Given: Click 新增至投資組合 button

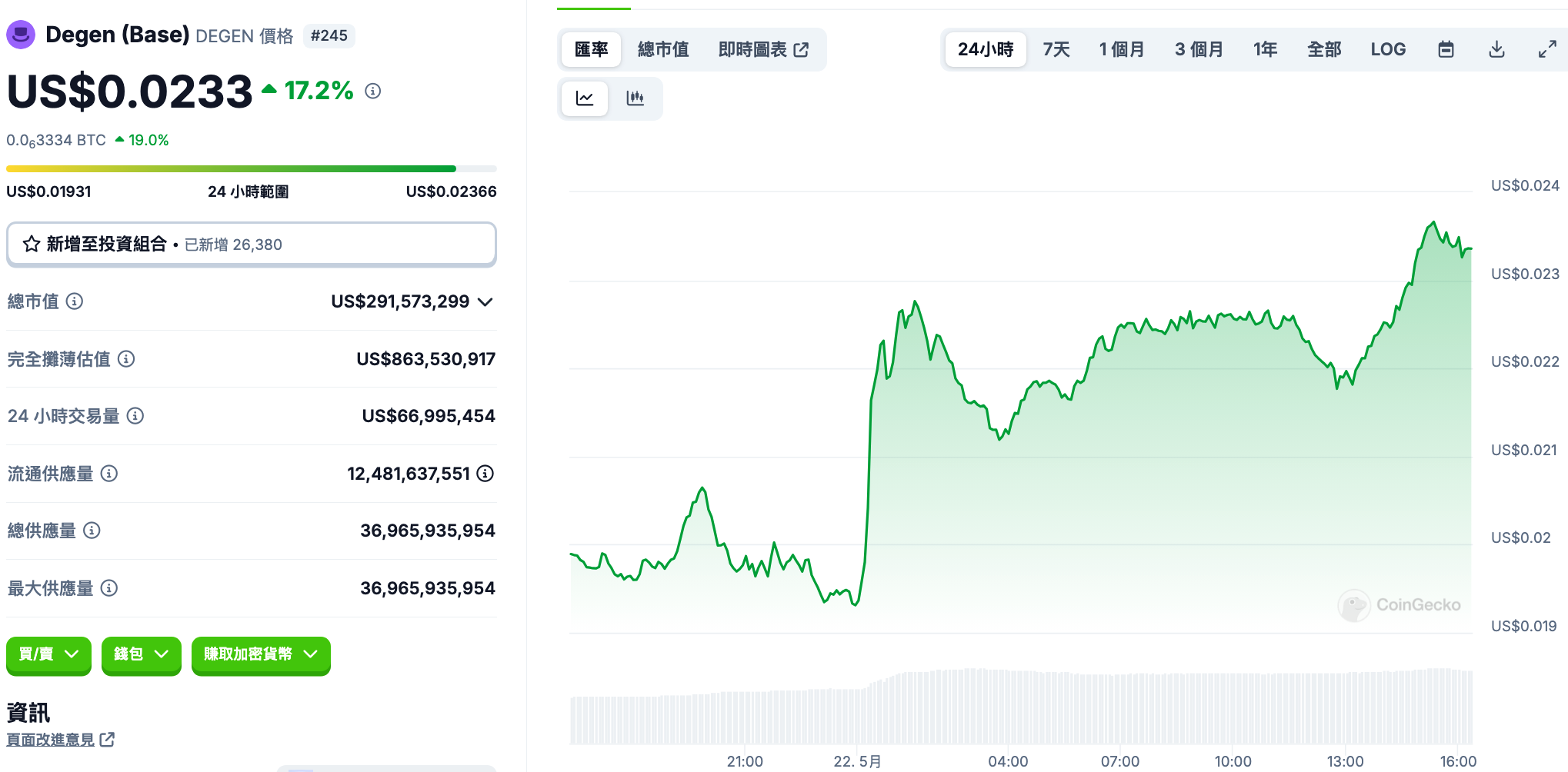Looking at the screenshot, I should [251, 245].
